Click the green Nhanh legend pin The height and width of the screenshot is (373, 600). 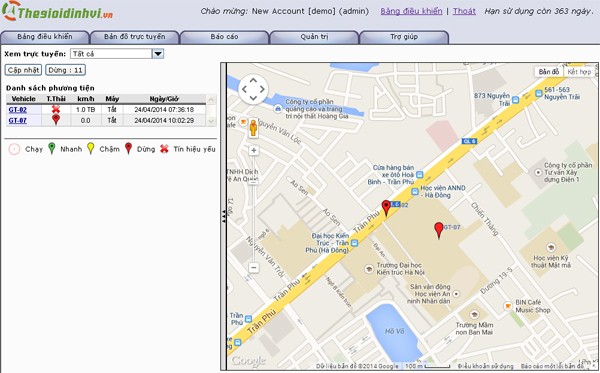pyautogui.click(x=52, y=148)
